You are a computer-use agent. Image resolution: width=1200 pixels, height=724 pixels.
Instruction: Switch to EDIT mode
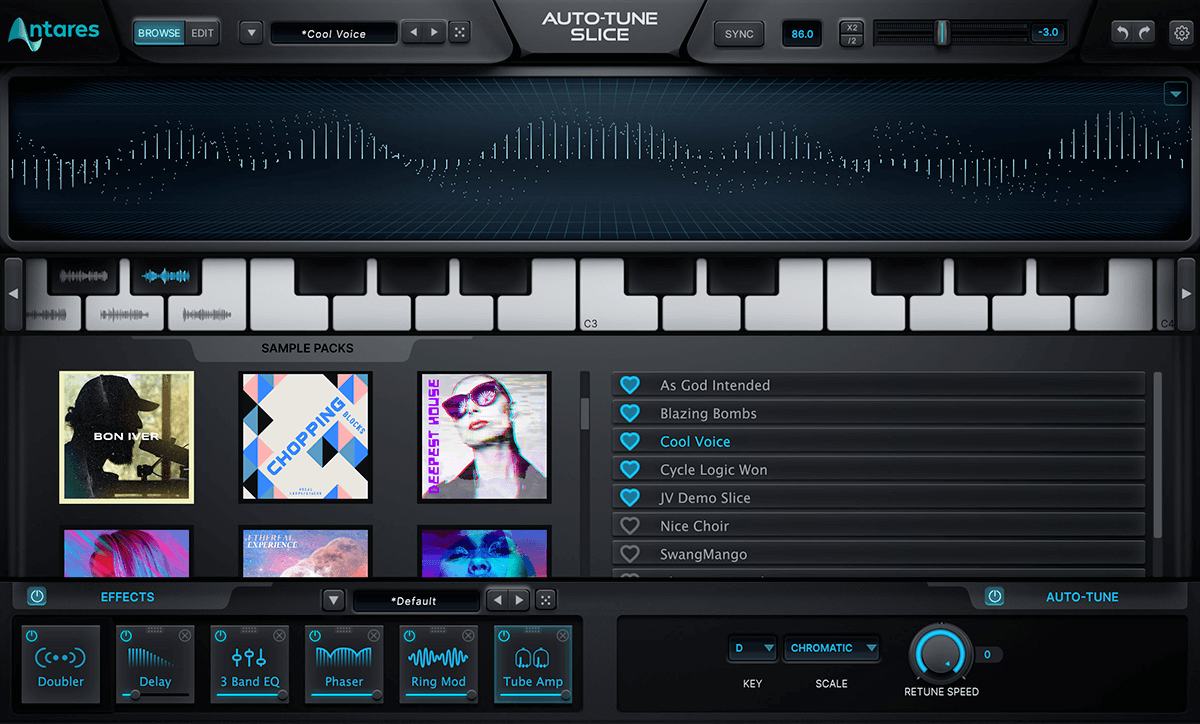click(x=203, y=33)
